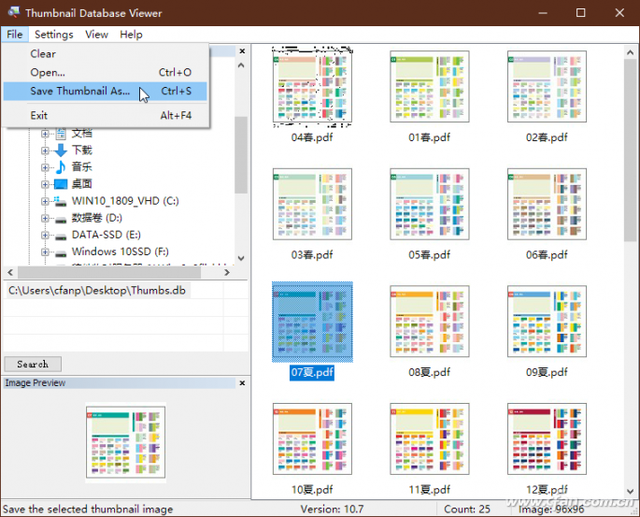Click the D: drive icon
Screen dimensions: 640x517
point(61,219)
